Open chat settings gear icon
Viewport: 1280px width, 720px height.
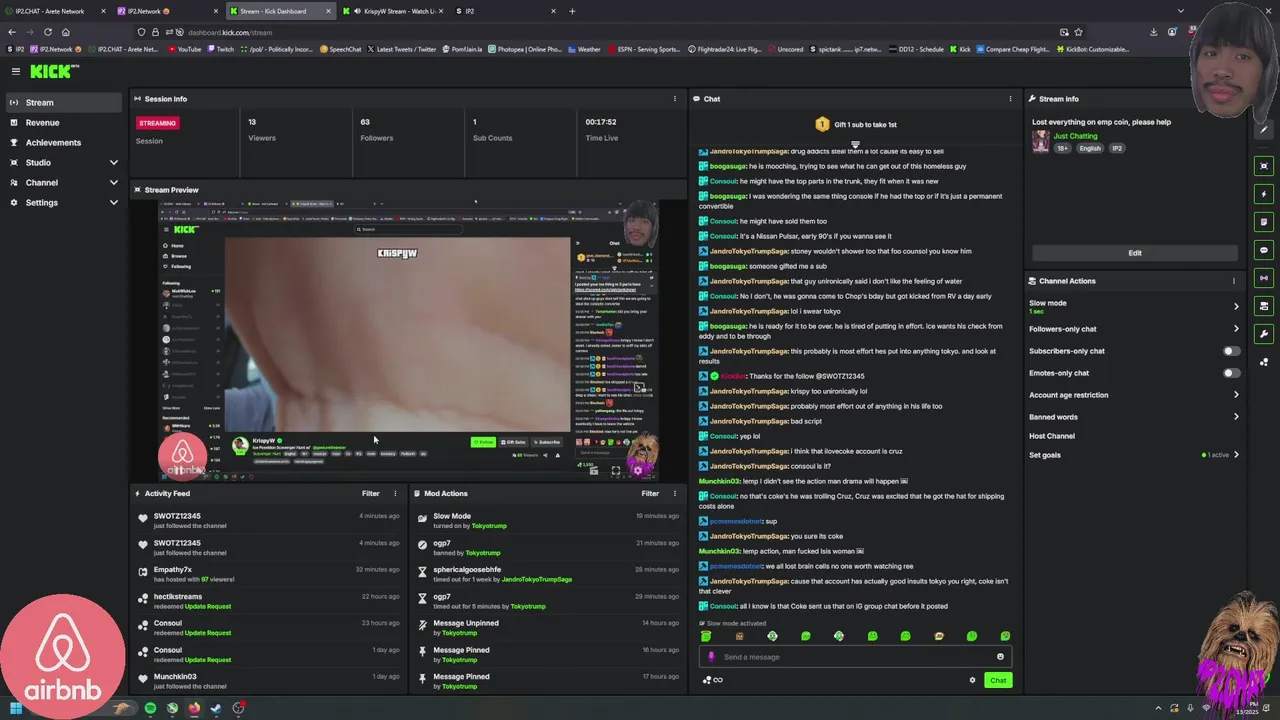click(x=972, y=680)
